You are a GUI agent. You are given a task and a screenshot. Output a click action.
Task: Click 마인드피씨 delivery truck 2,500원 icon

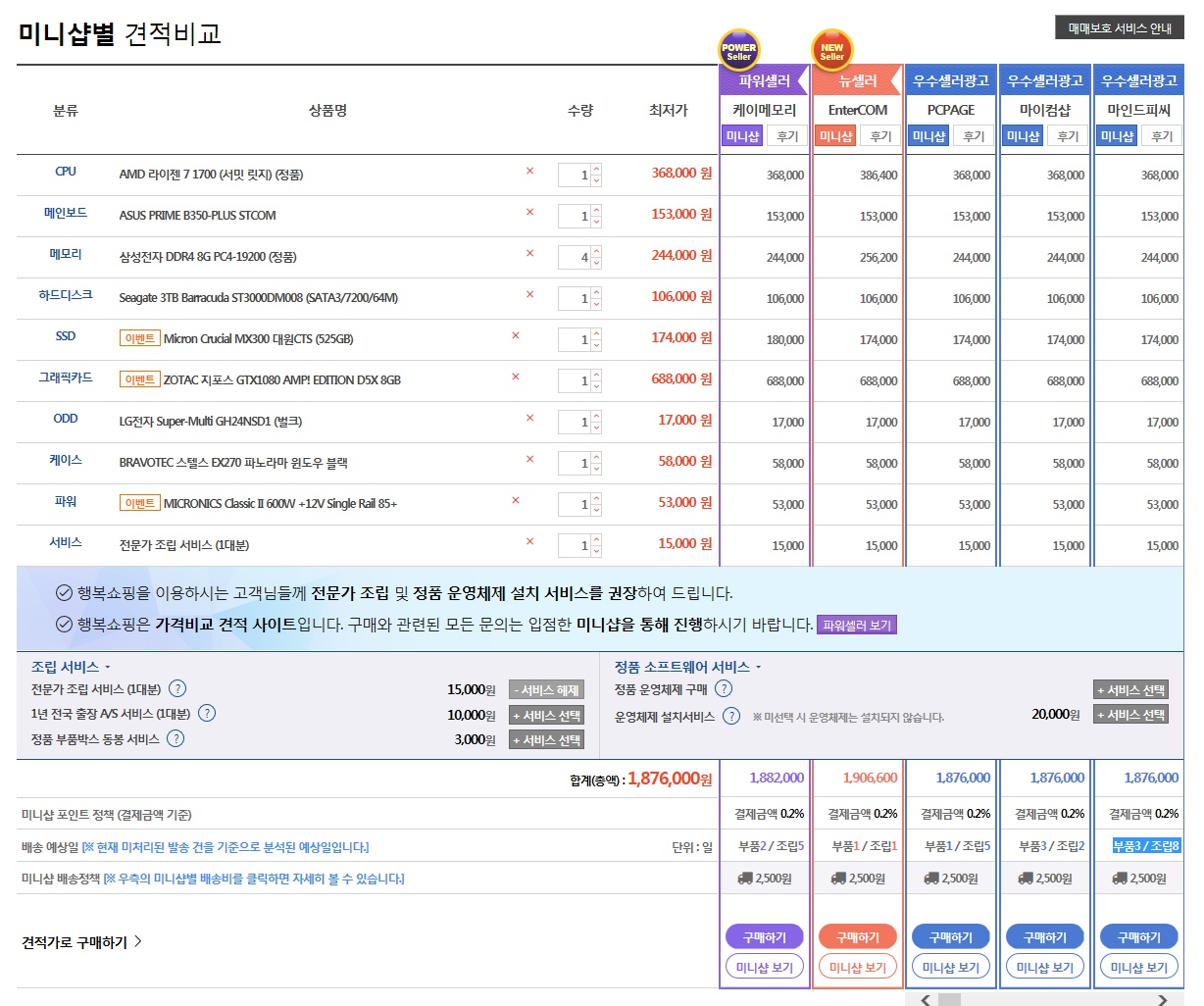tap(1119, 879)
